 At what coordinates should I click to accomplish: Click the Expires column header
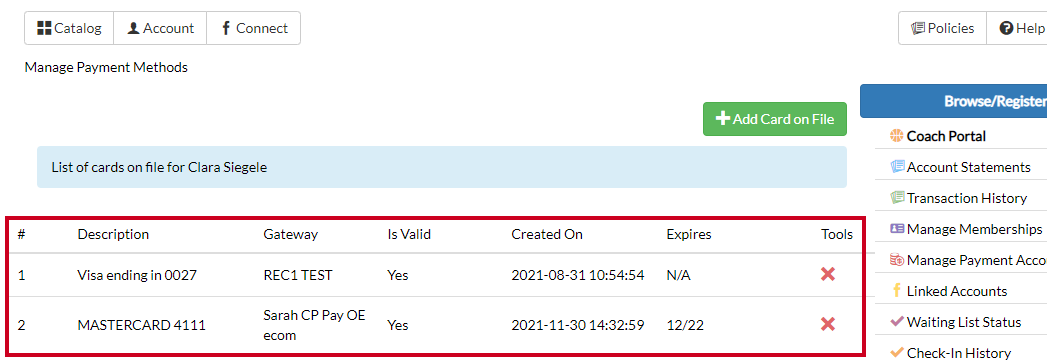tap(688, 234)
